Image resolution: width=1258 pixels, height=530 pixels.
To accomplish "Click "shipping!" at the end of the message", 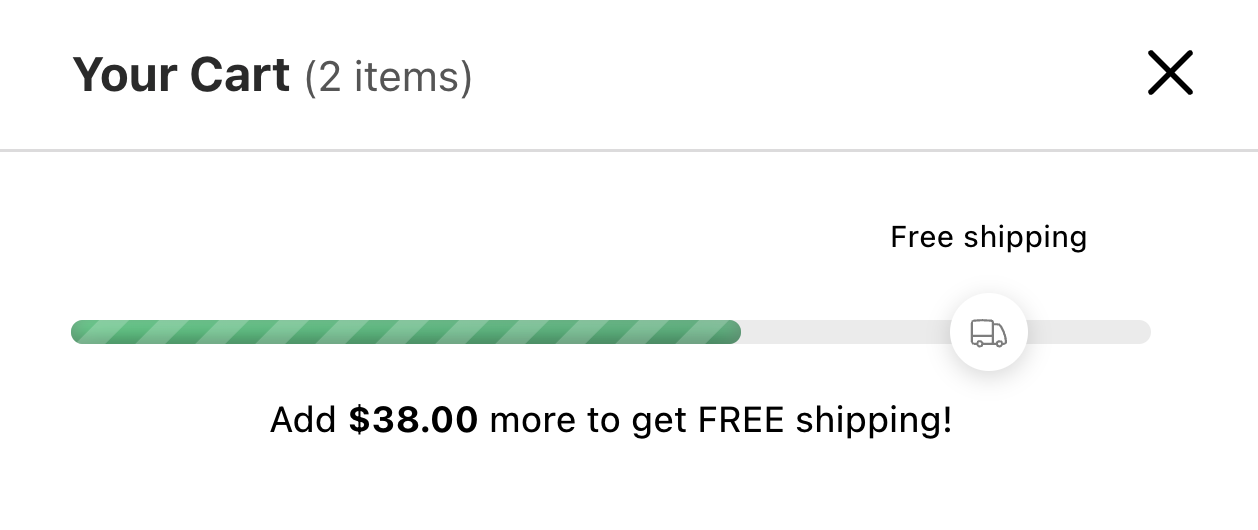I will [x=873, y=421].
